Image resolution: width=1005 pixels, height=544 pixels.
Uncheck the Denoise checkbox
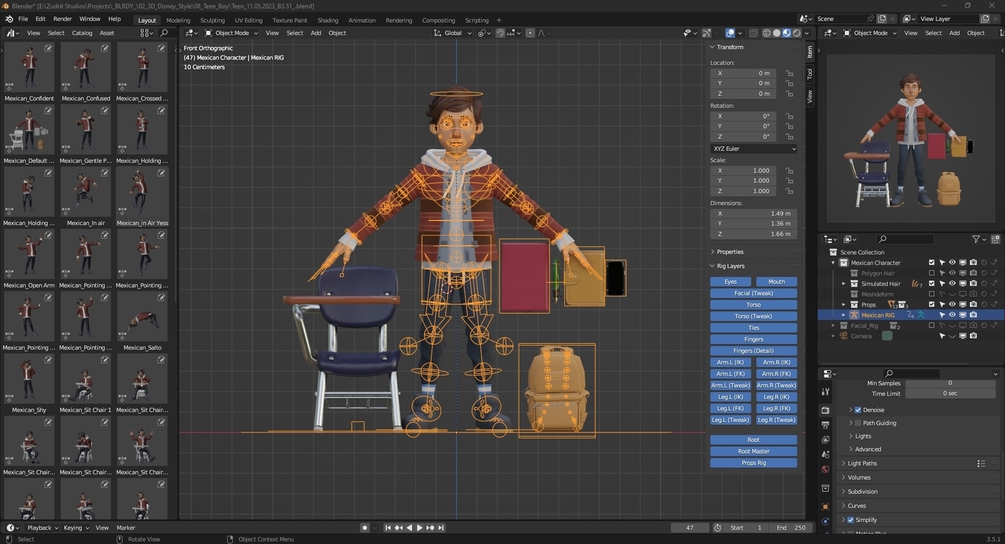[x=857, y=410]
